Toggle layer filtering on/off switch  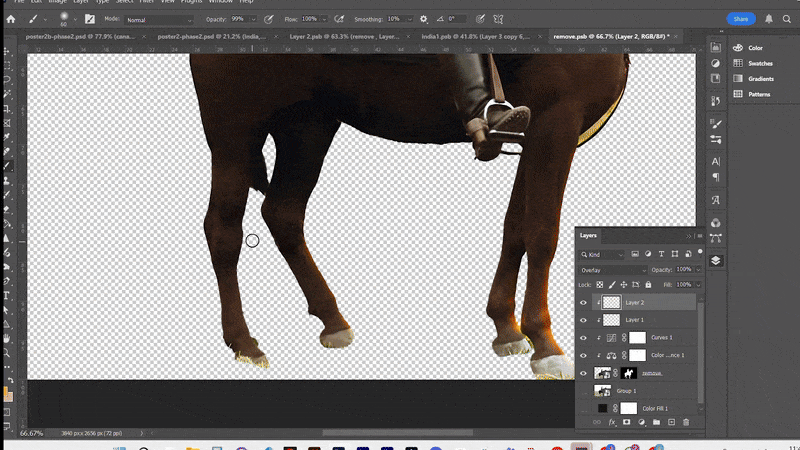click(700, 252)
